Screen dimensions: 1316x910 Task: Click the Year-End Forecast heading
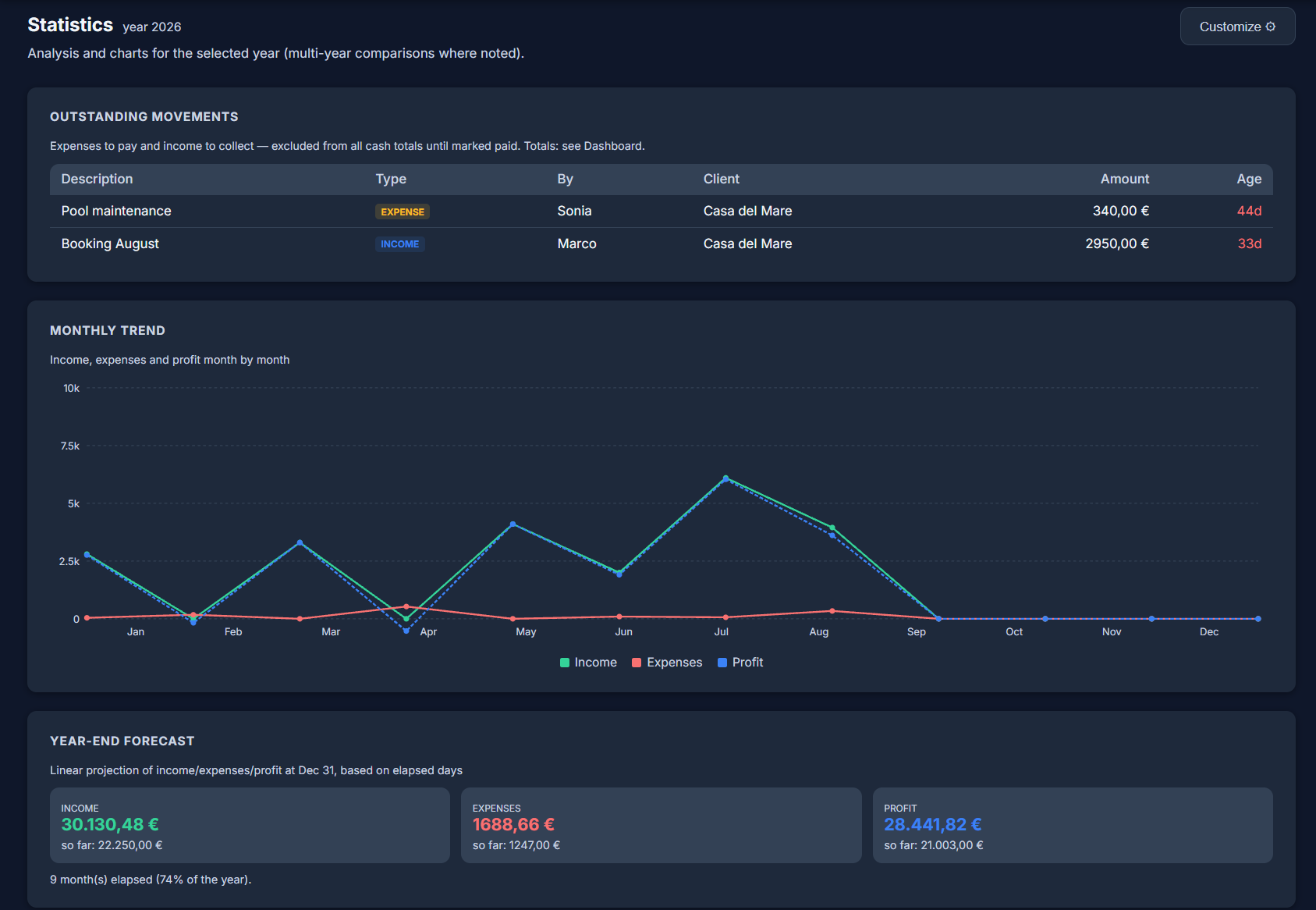point(122,741)
